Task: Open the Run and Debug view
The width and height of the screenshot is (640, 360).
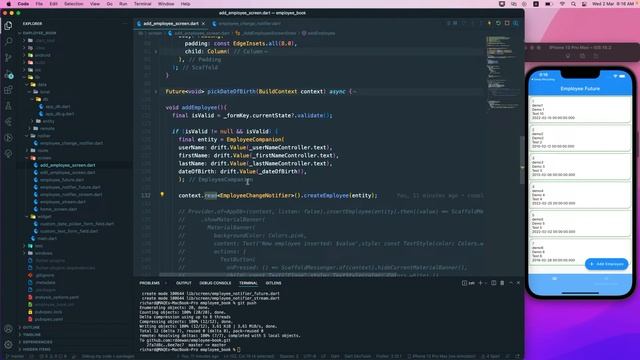Action: [8, 75]
